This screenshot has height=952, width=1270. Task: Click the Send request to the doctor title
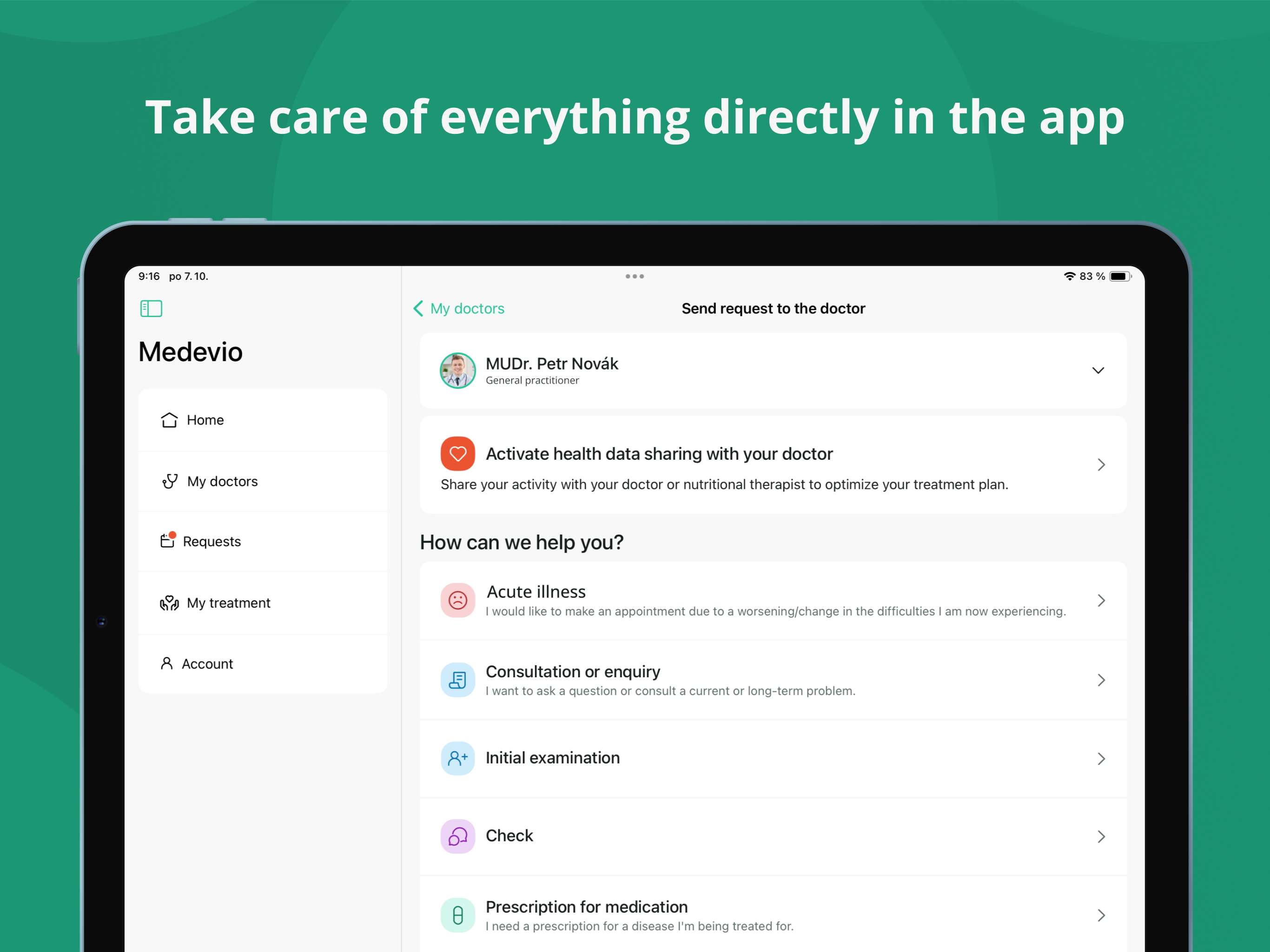[x=773, y=308]
